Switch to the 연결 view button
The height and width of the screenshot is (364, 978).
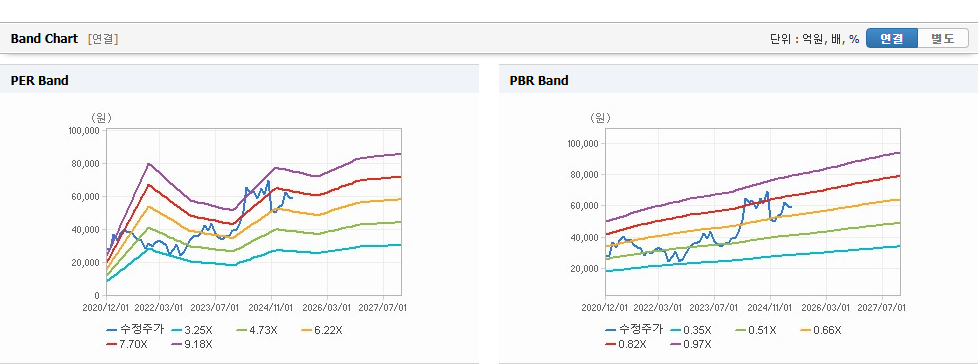pos(892,39)
